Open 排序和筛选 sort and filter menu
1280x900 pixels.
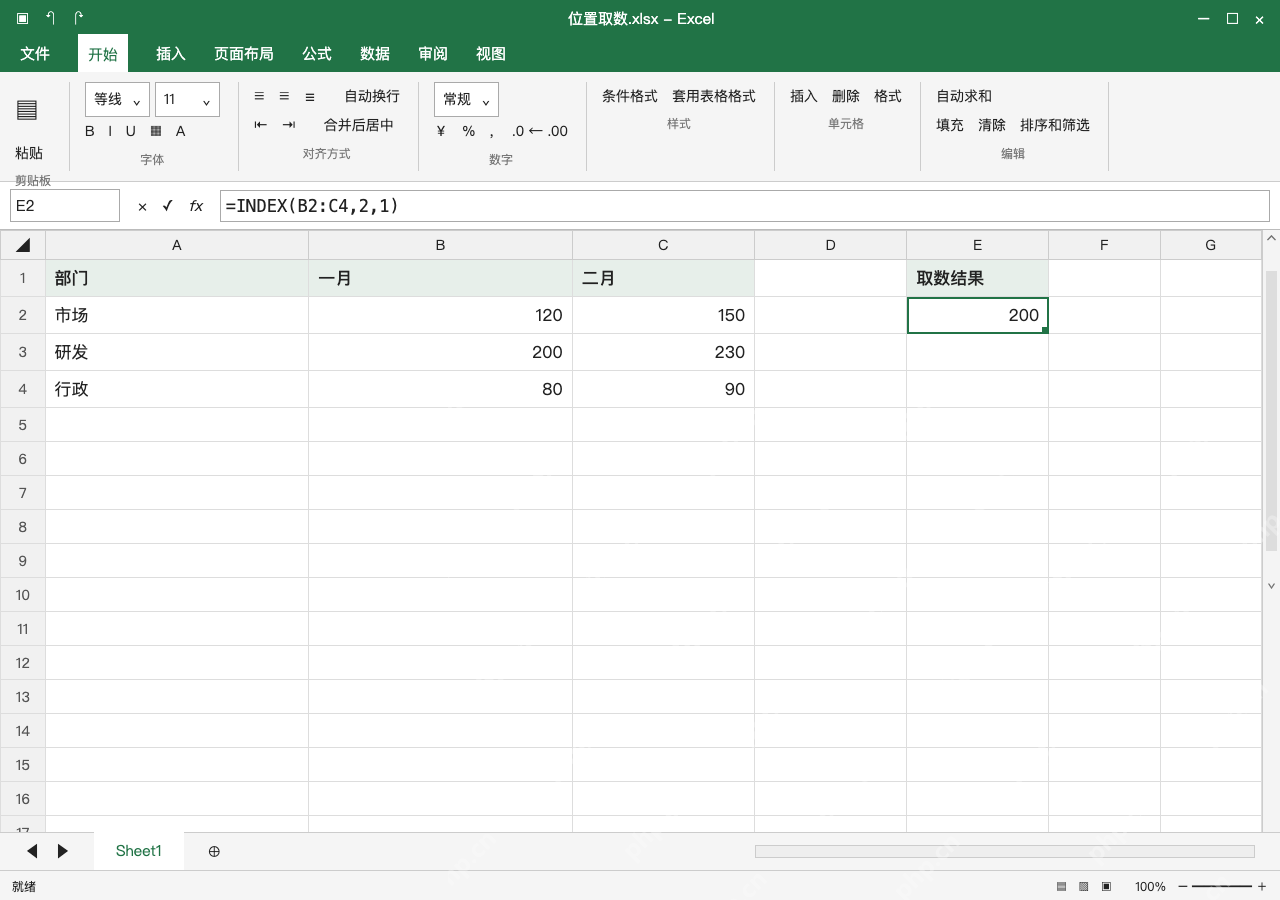coord(1055,125)
